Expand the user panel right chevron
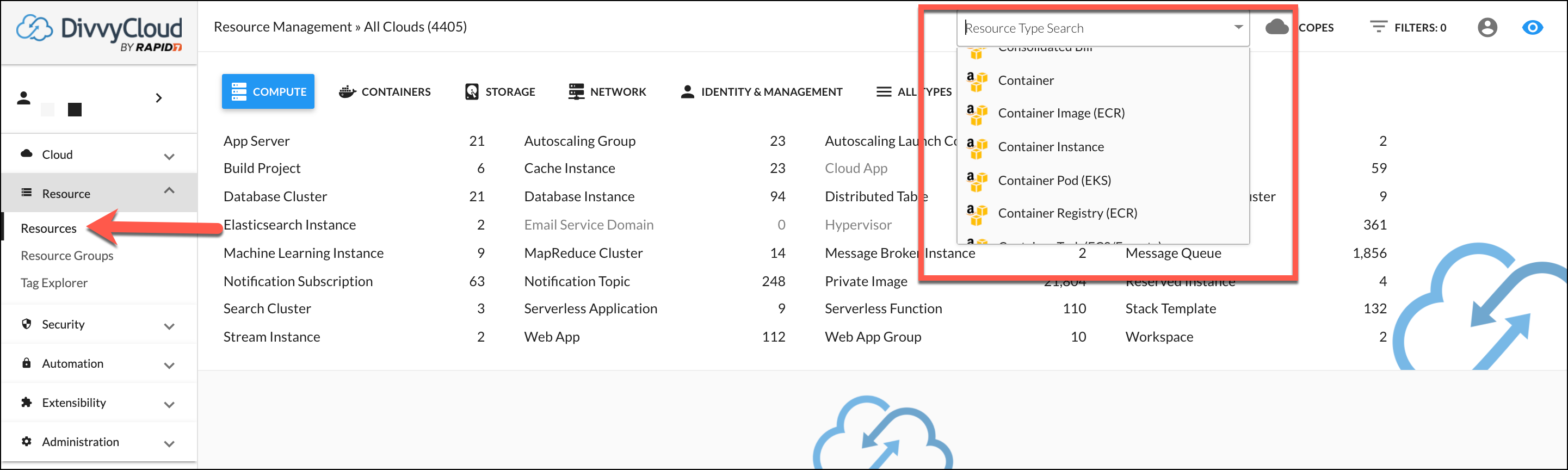Image resolution: width=1568 pixels, height=470 pixels. coord(158,97)
